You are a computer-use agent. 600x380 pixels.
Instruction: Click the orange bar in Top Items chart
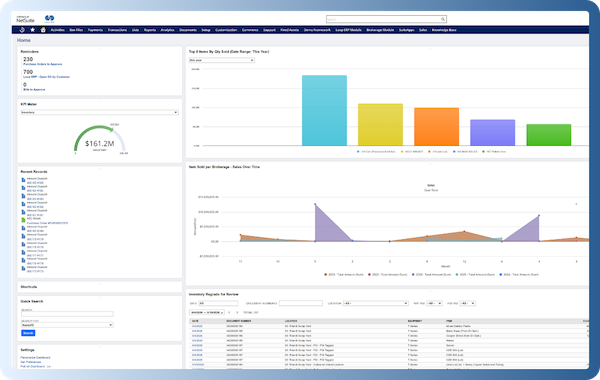coord(437,127)
